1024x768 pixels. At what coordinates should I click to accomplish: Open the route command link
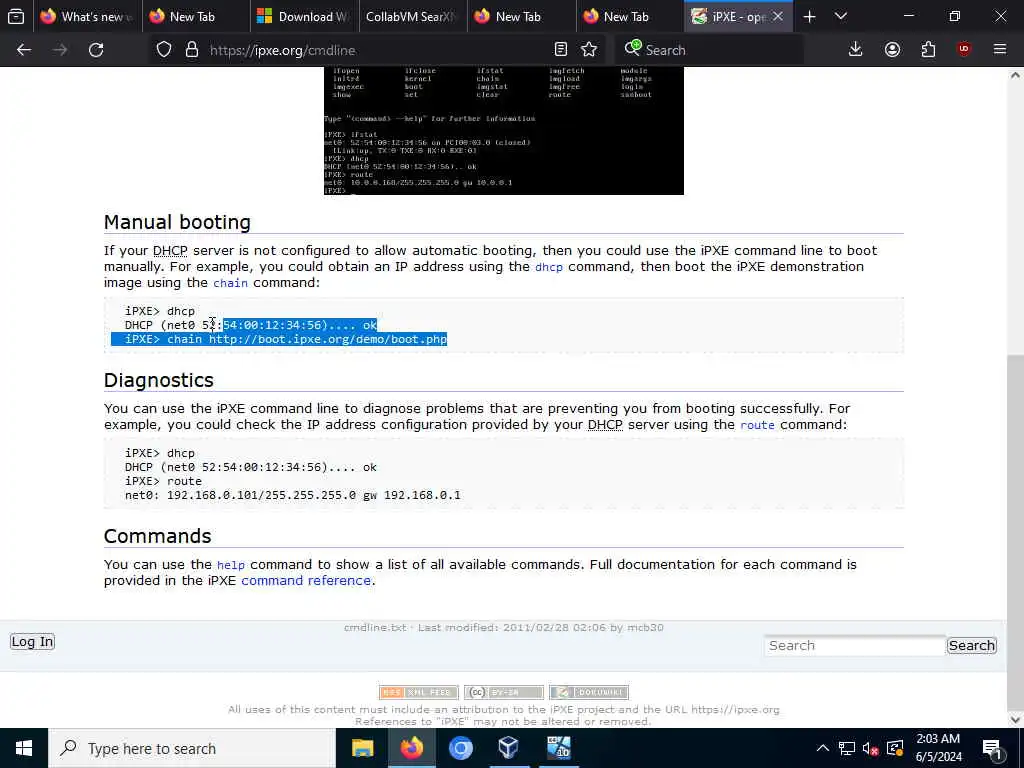click(x=757, y=425)
